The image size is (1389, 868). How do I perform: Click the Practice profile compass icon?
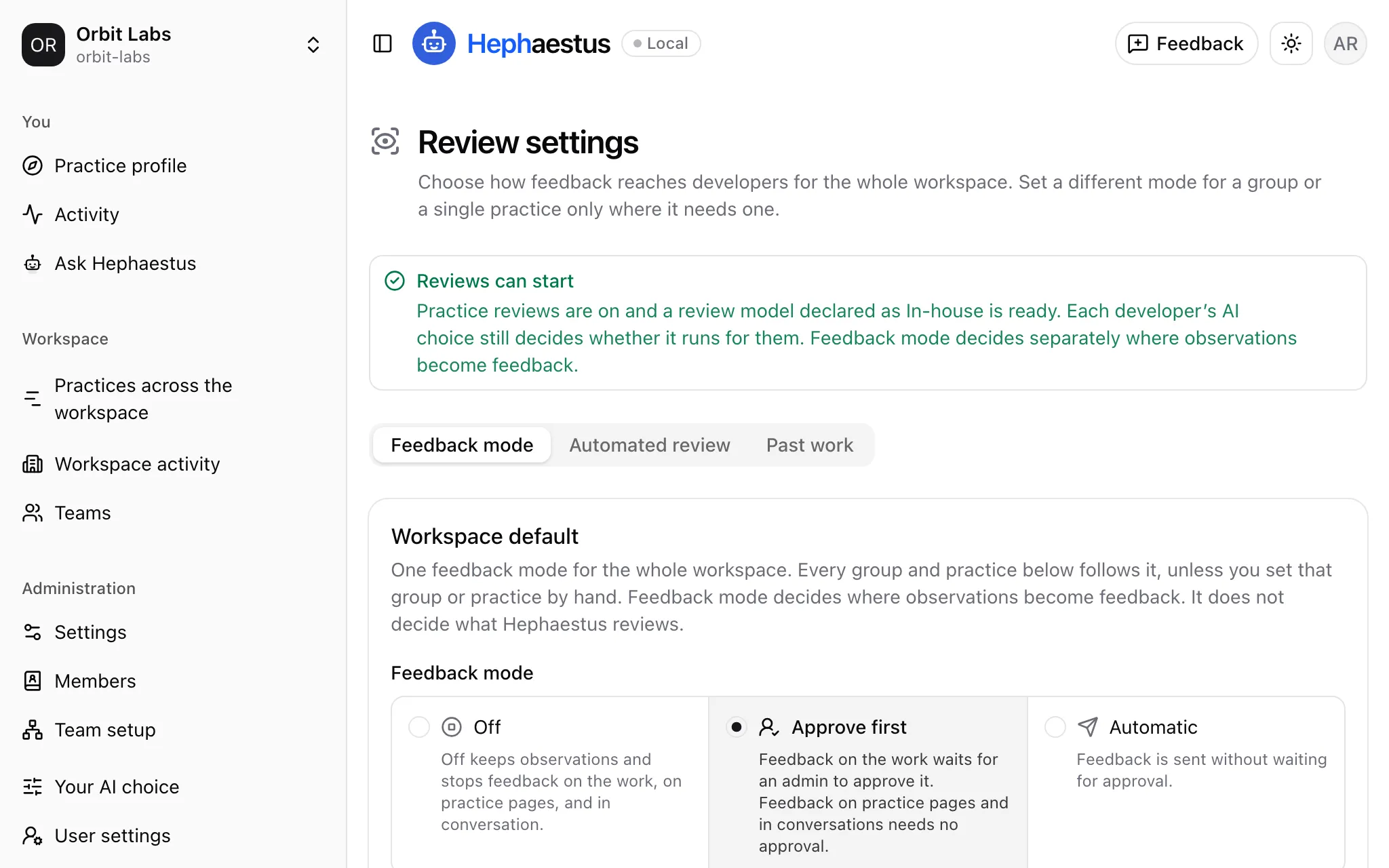click(33, 165)
